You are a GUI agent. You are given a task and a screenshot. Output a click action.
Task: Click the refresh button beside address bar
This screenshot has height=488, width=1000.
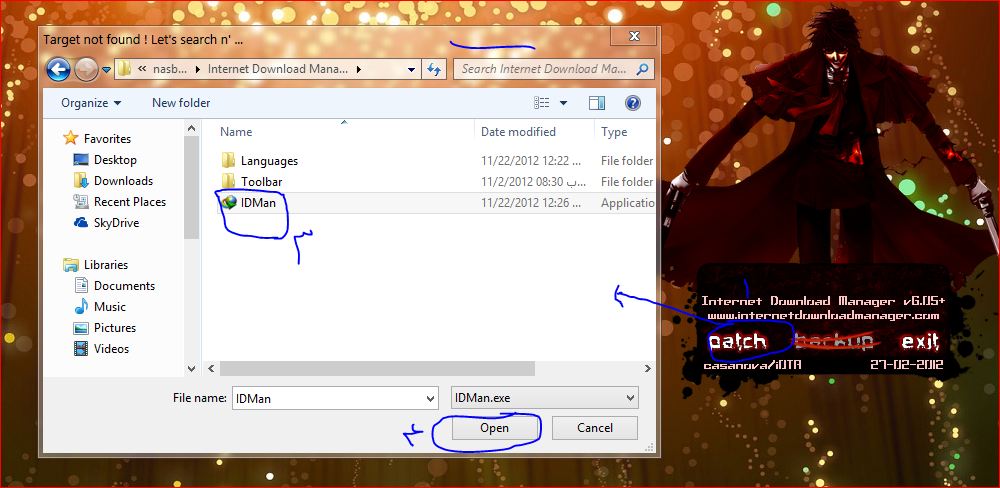pyautogui.click(x=435, y=69)
